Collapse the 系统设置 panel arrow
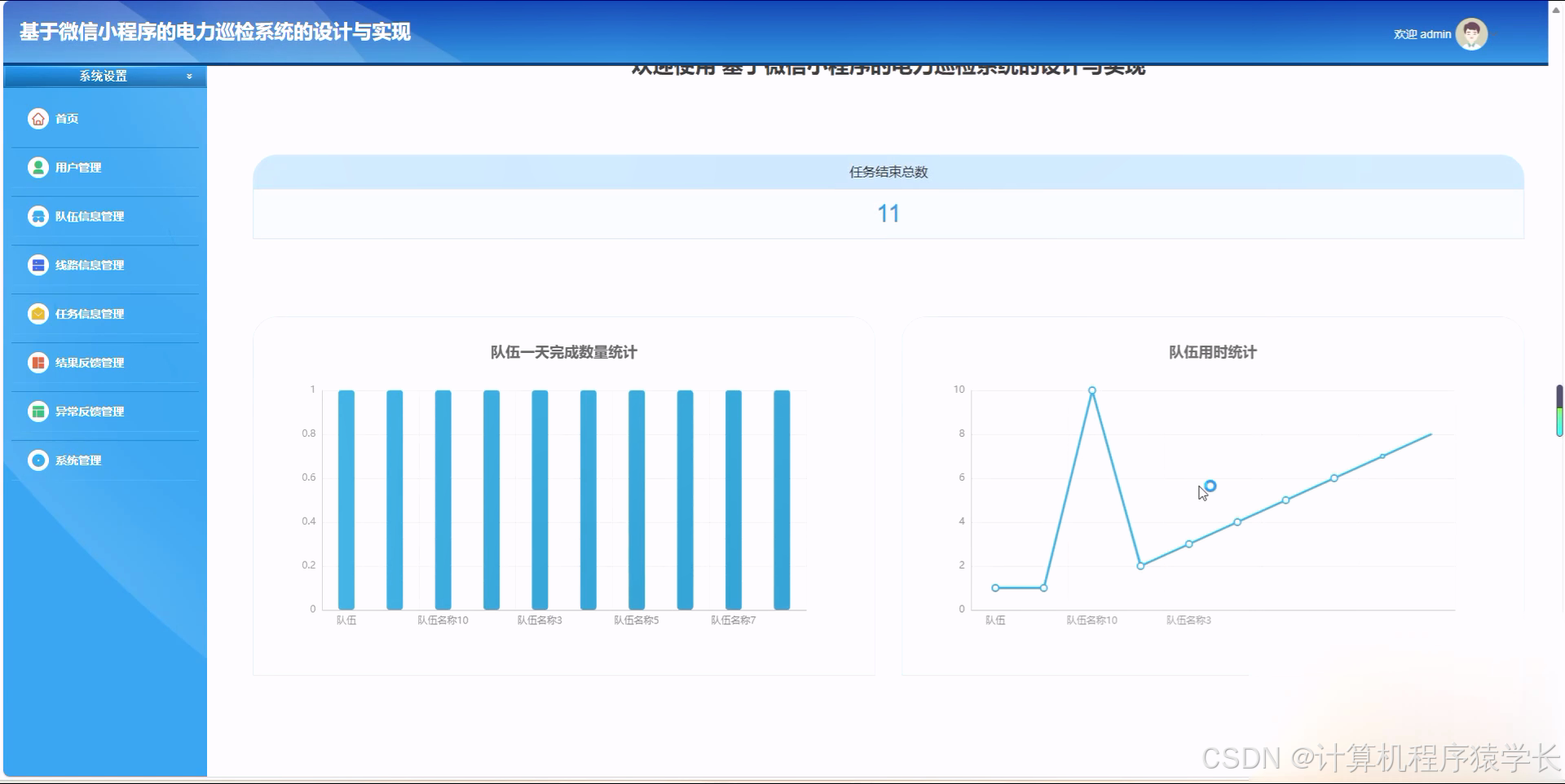This screenshot has width=1565, height=784. 189,77
